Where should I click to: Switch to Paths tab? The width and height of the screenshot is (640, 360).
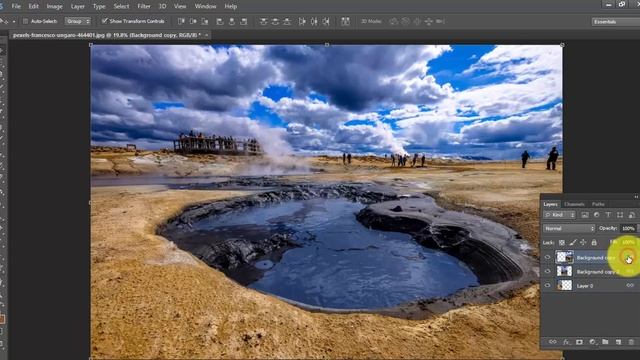click(x=598, y=204)
